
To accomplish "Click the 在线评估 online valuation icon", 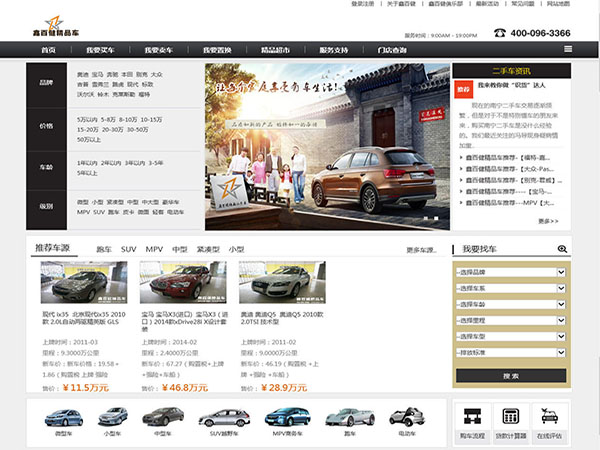I will tap(549, 420).
